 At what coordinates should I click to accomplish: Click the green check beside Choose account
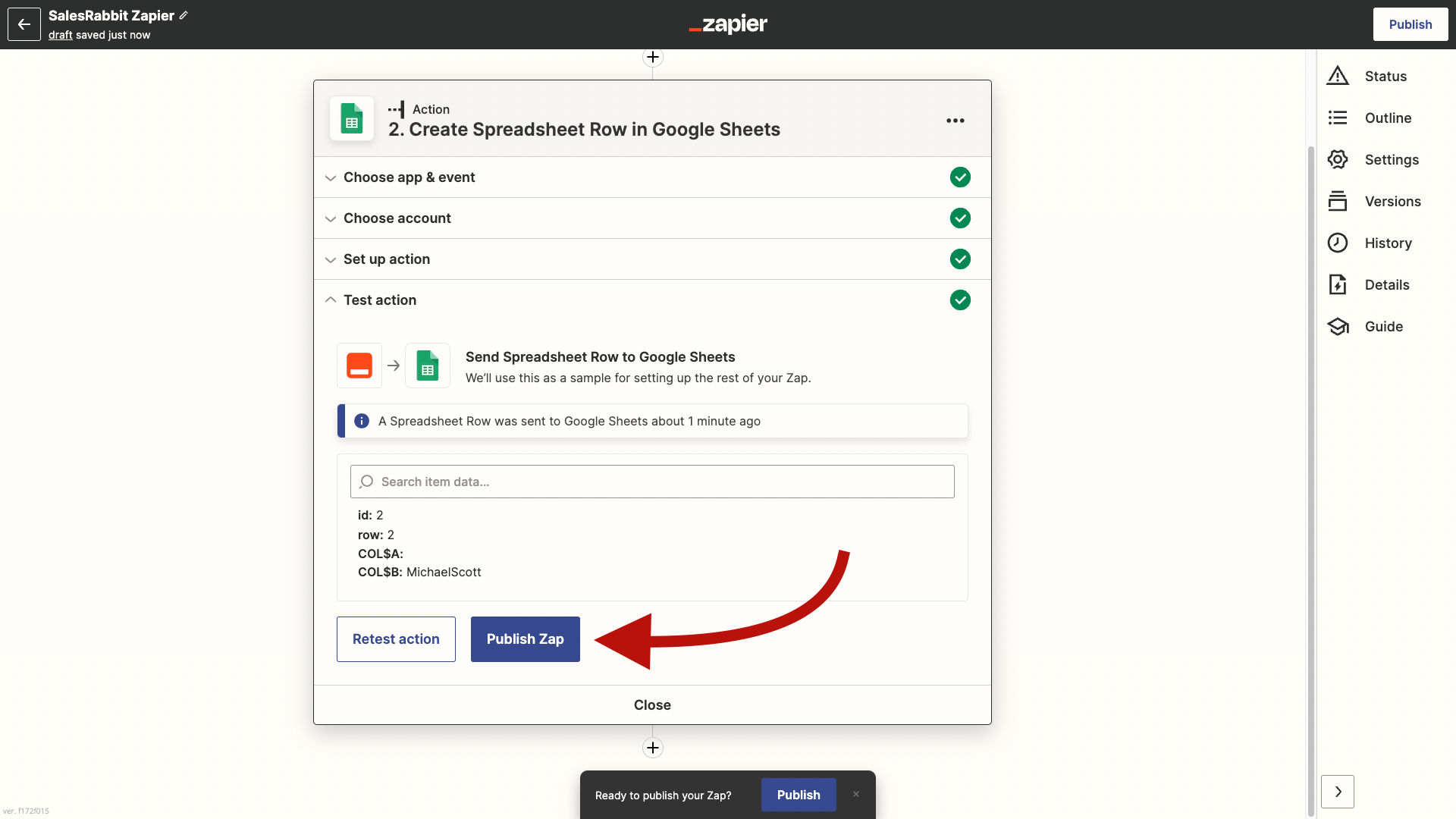[960, 218]
